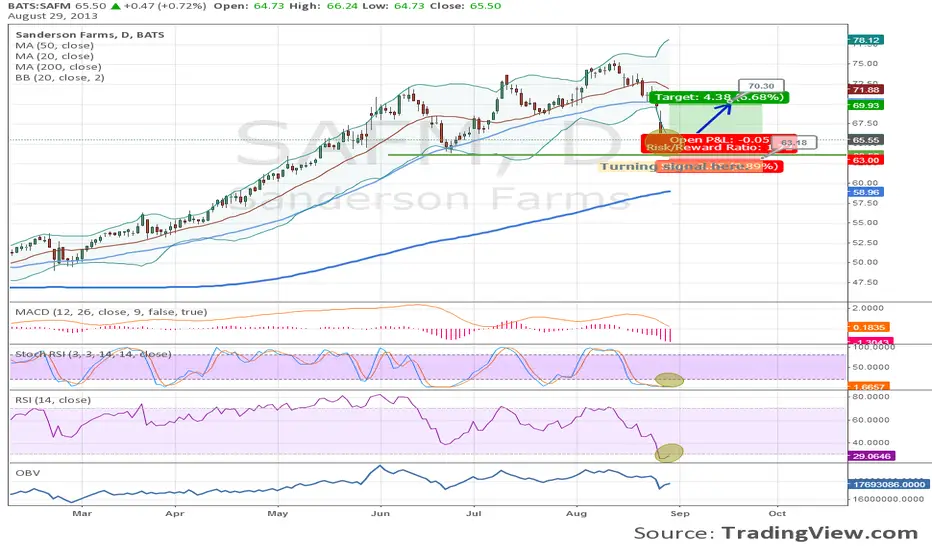
Task: Select the yellow ellipse marker on RSI pane
Action: tap(669, 452)
